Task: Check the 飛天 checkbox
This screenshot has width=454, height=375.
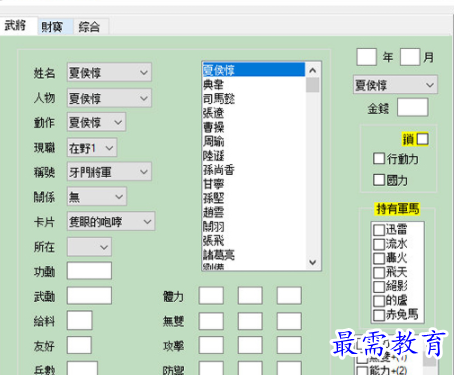Action: coord(379,272)
